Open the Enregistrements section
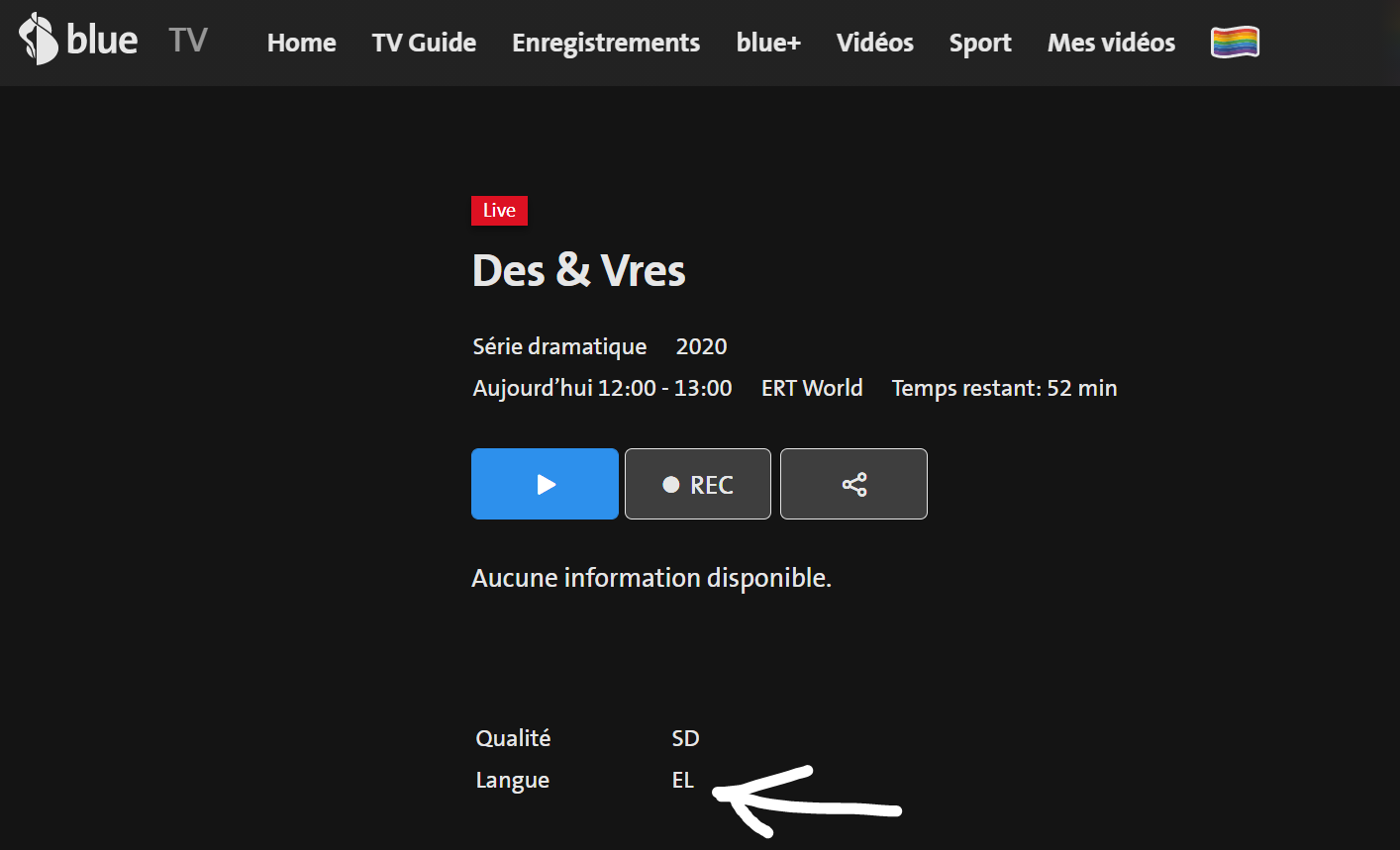This screenshot has width=1400, height=850. tap(606, 43)
